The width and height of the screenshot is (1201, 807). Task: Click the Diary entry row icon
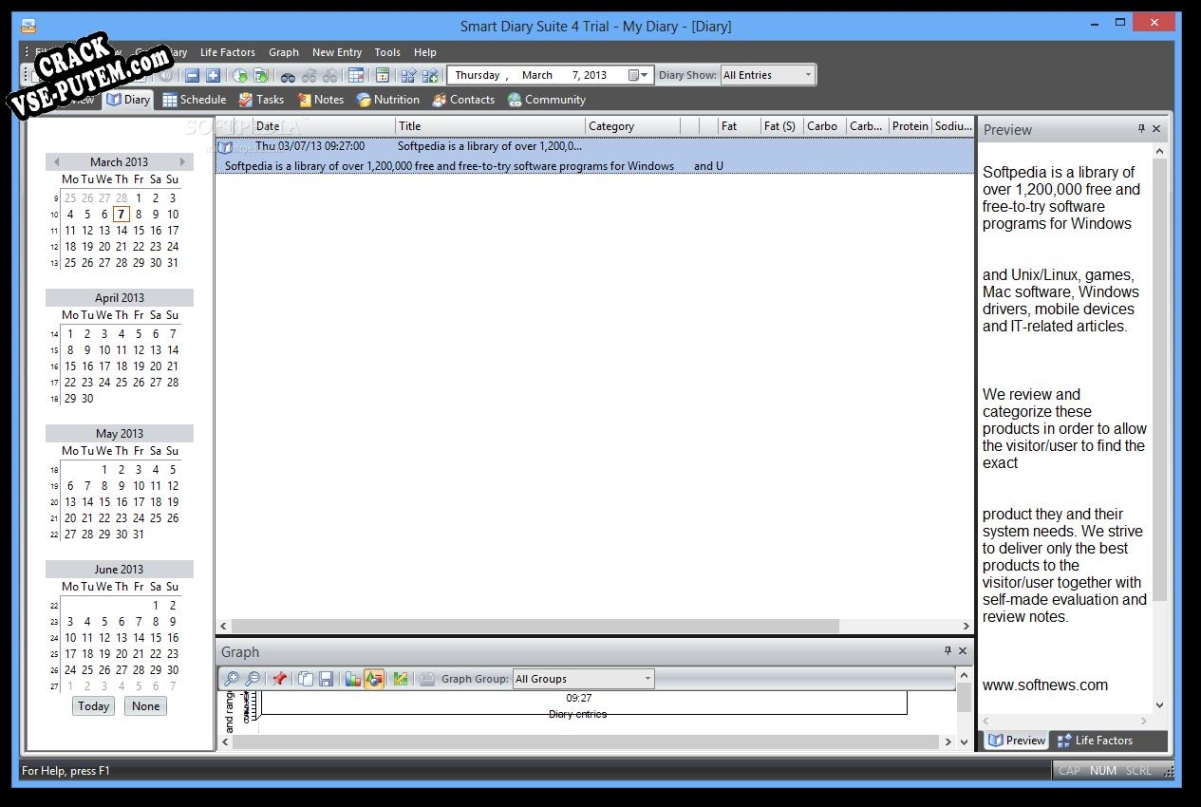[x=225, y=147]
